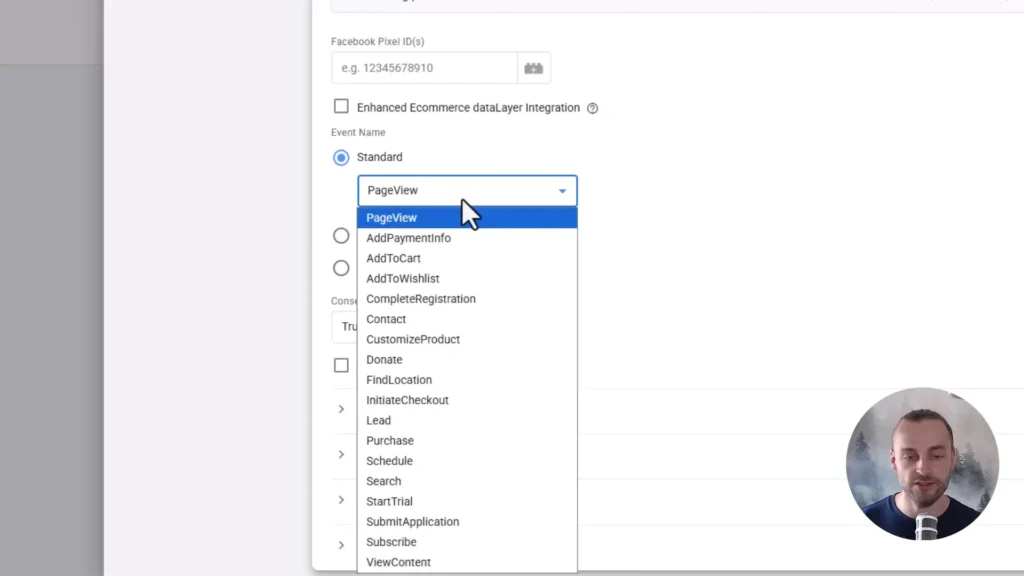Pick CustomizeProduct event option
1024x576 pixels.
467,340
